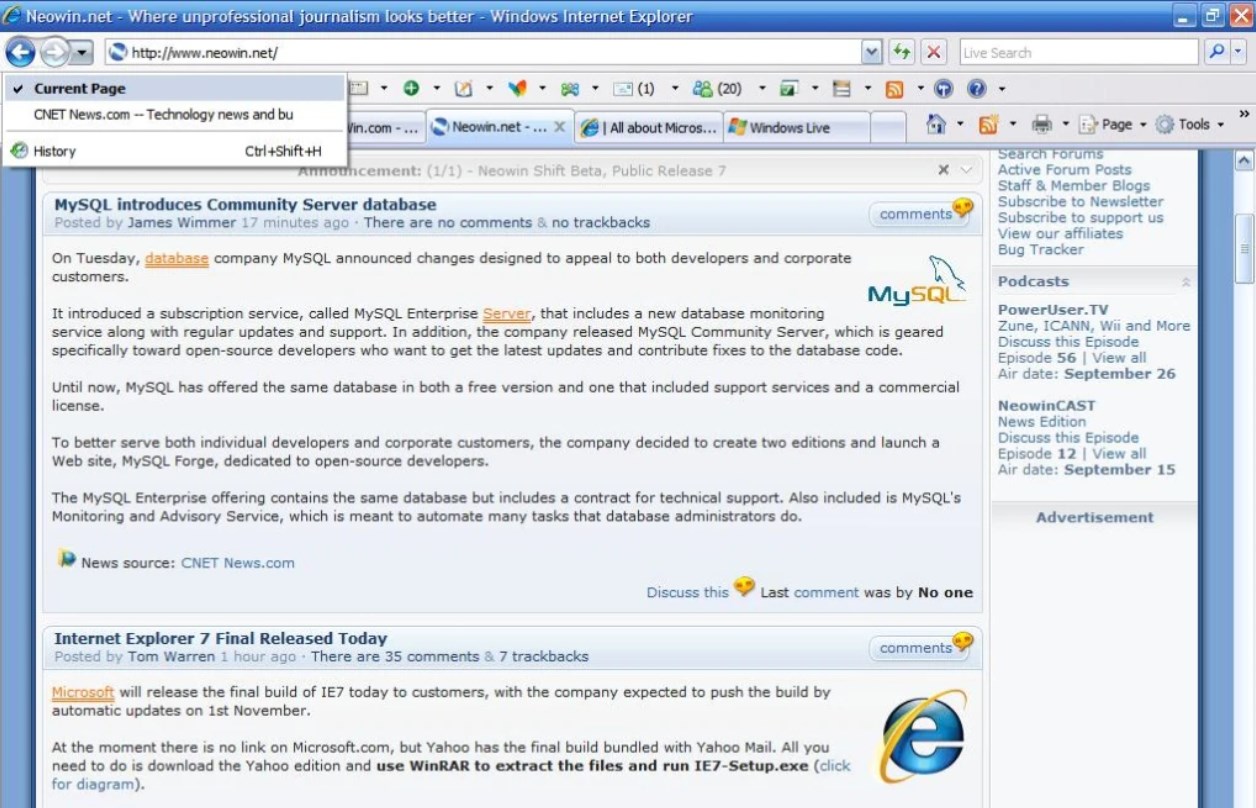Viewport: 1256px width, 808px height.
Task: Follow the CNET News.com news source link
Action: [238, 563]
